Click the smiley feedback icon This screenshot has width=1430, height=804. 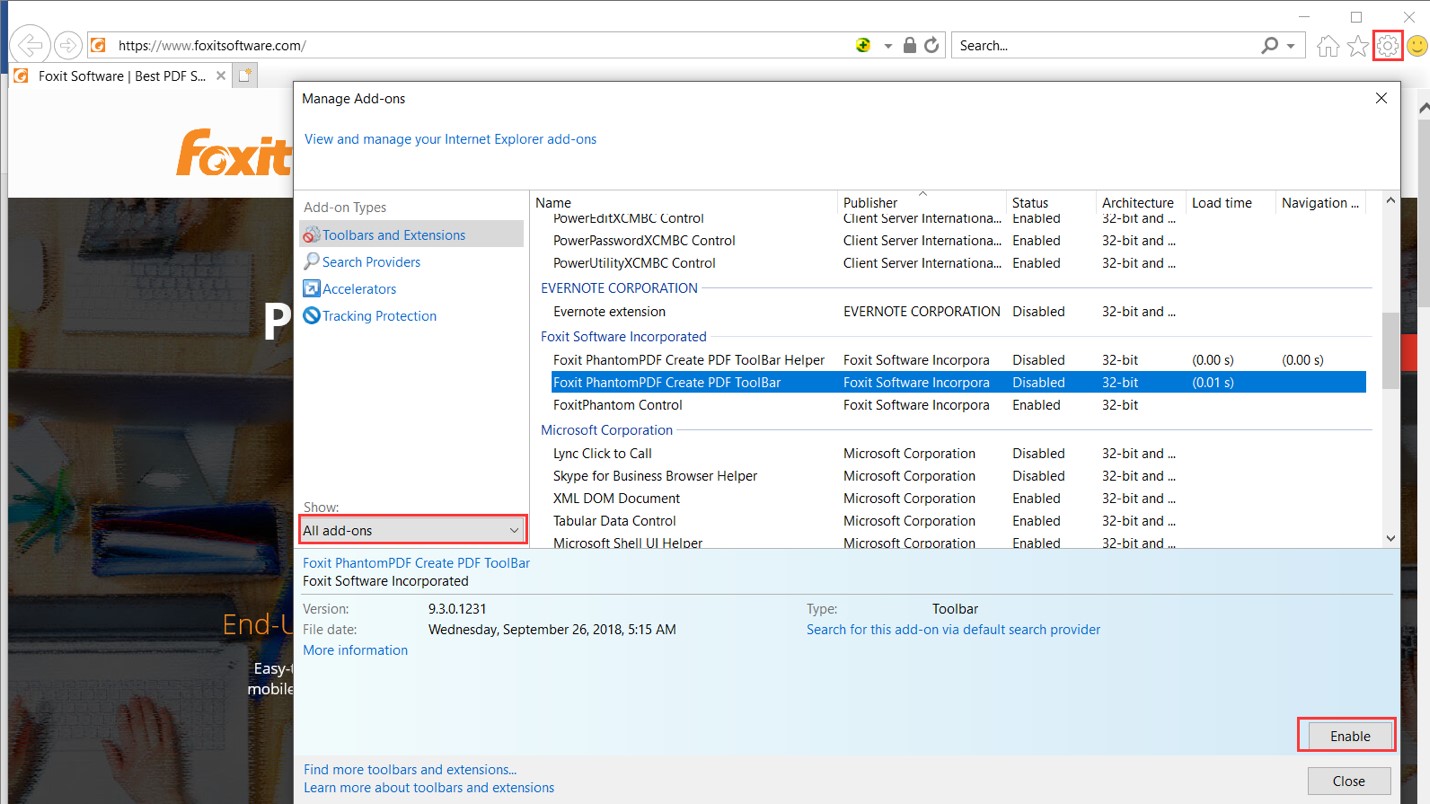[x=1417, y=46]
